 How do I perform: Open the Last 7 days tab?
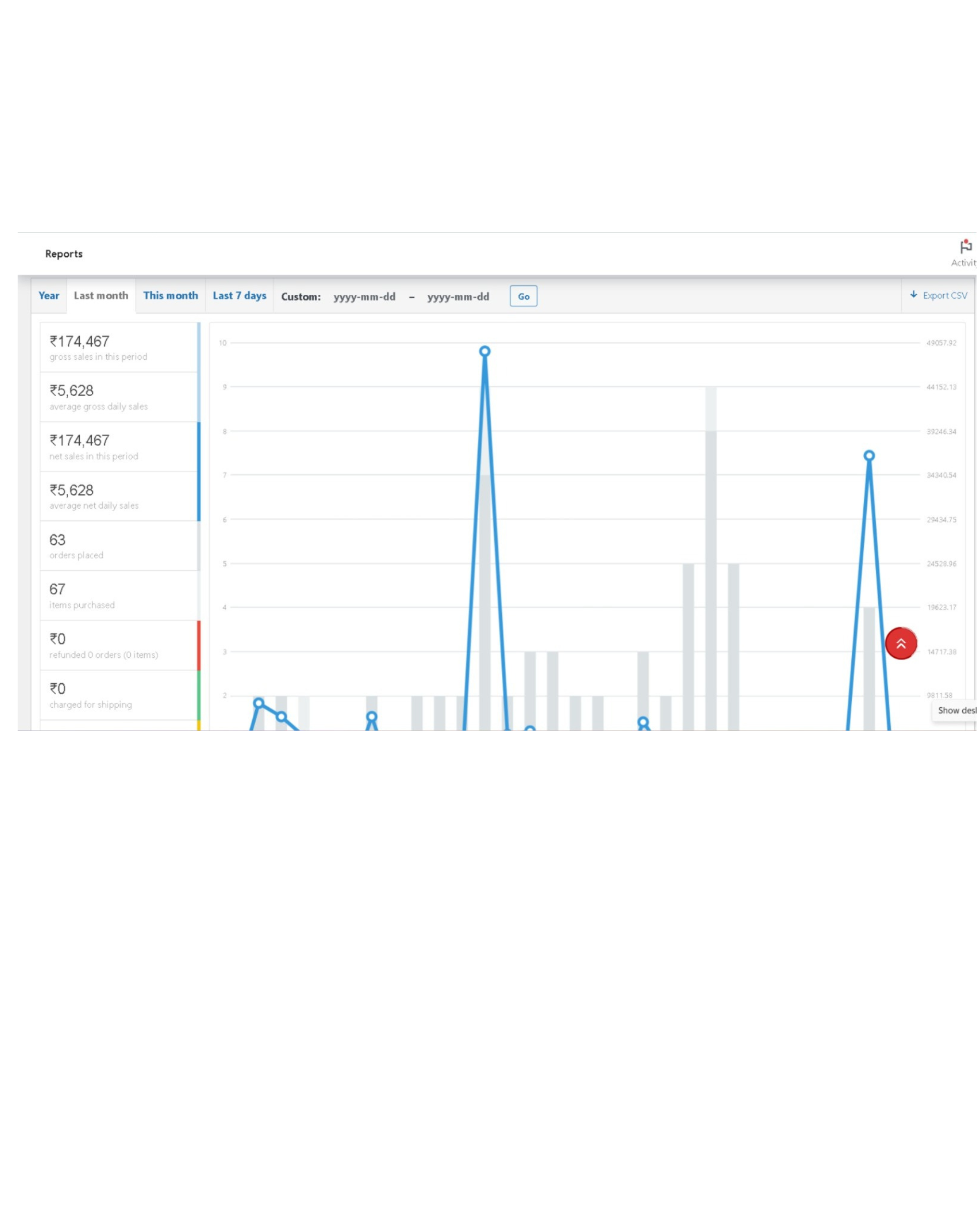pyautogui.click(x=240, y=296)
